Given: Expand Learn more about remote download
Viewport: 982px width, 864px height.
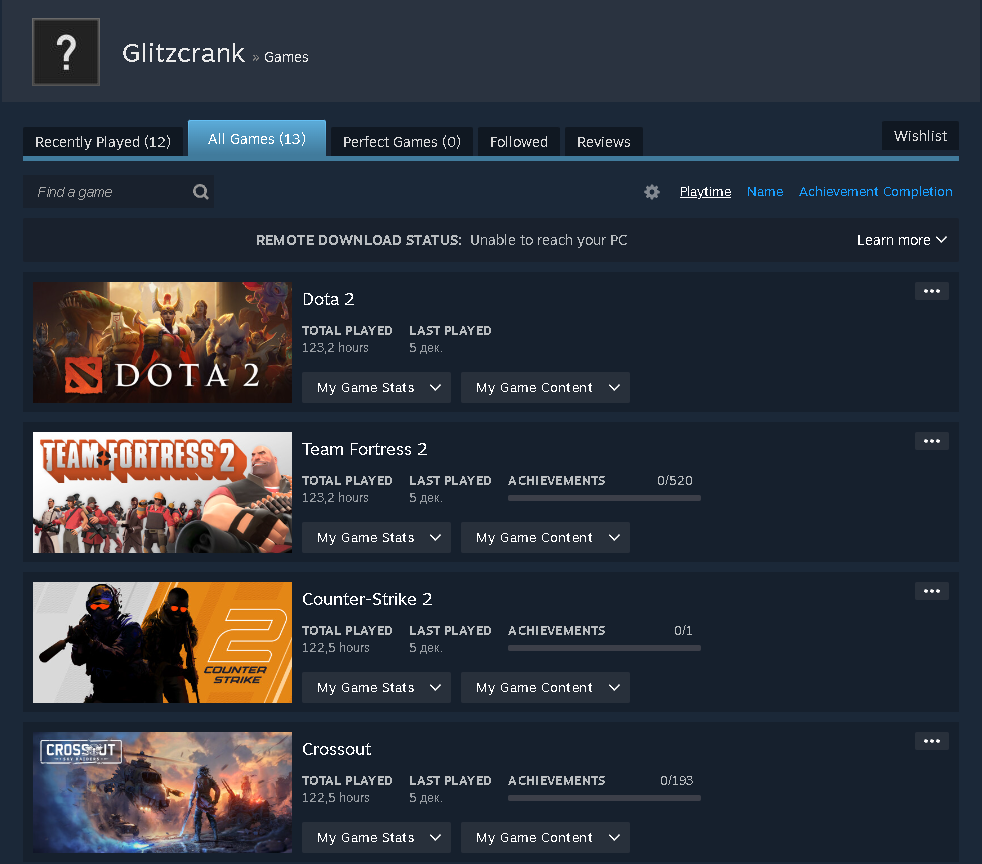Looking at the screenshot, I should pyautogui.click(x=901, y=240).
